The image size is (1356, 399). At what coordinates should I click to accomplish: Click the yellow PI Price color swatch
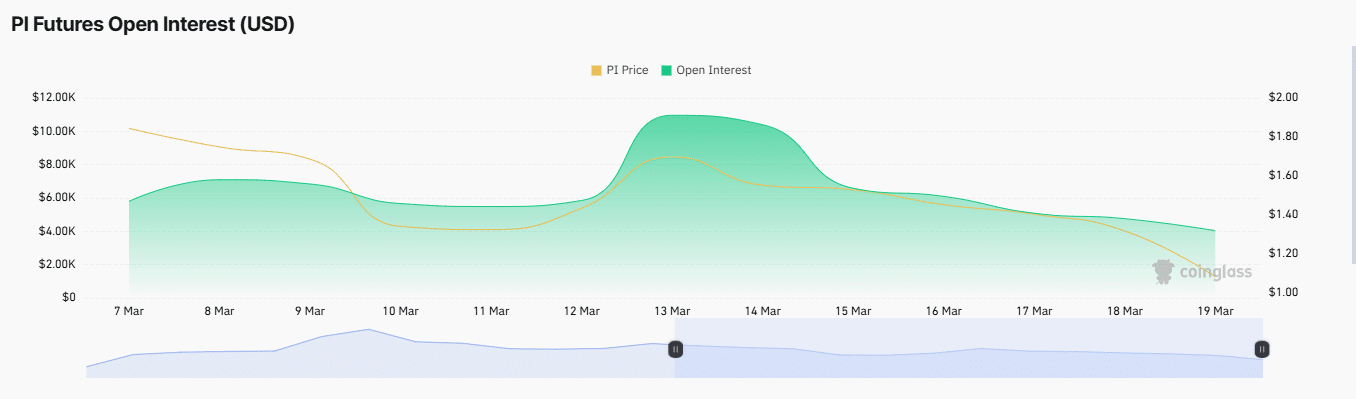[x=597, y=70]
